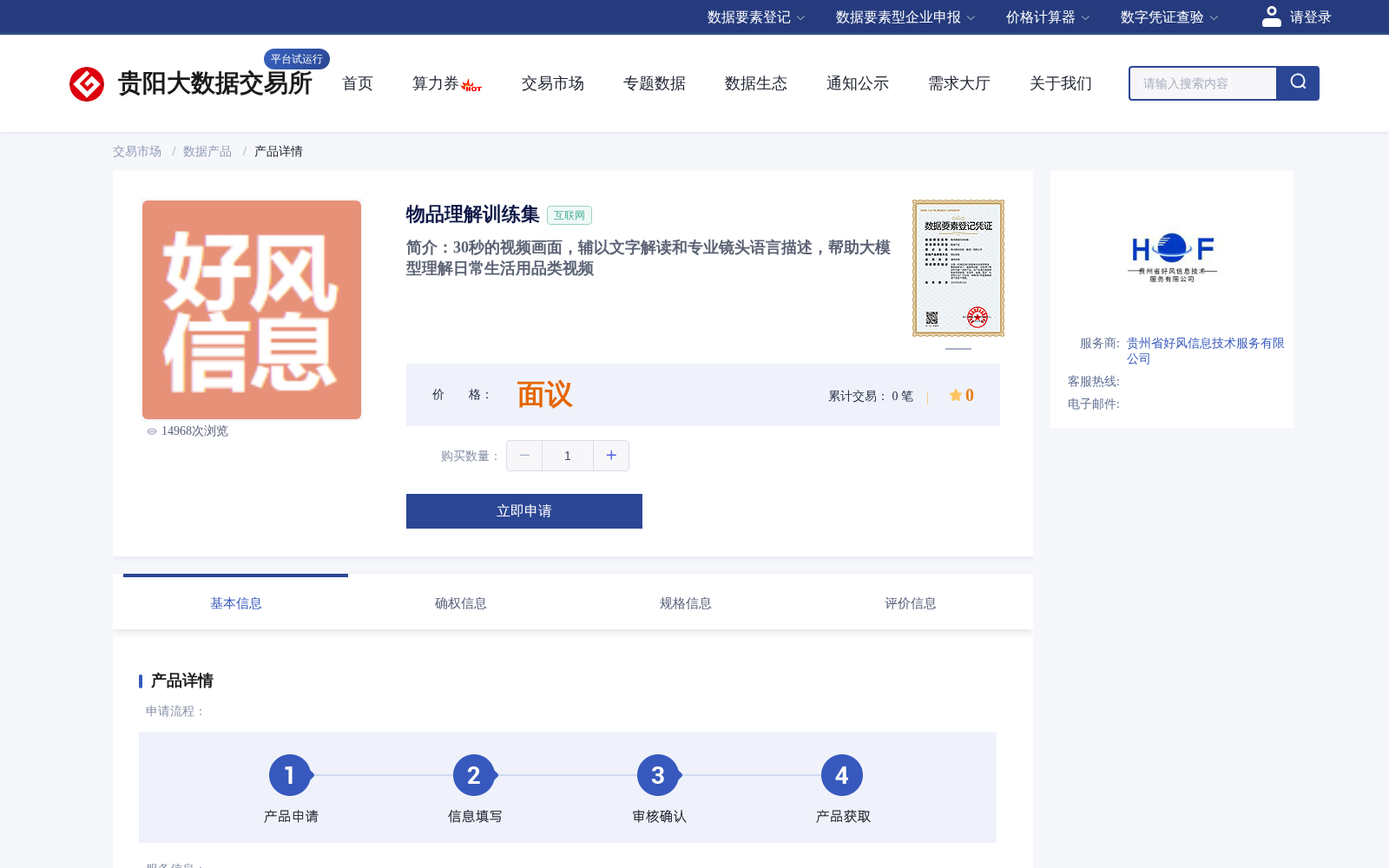
Task: Click step 1 circle 产品申请
Action: pos(290,775)
